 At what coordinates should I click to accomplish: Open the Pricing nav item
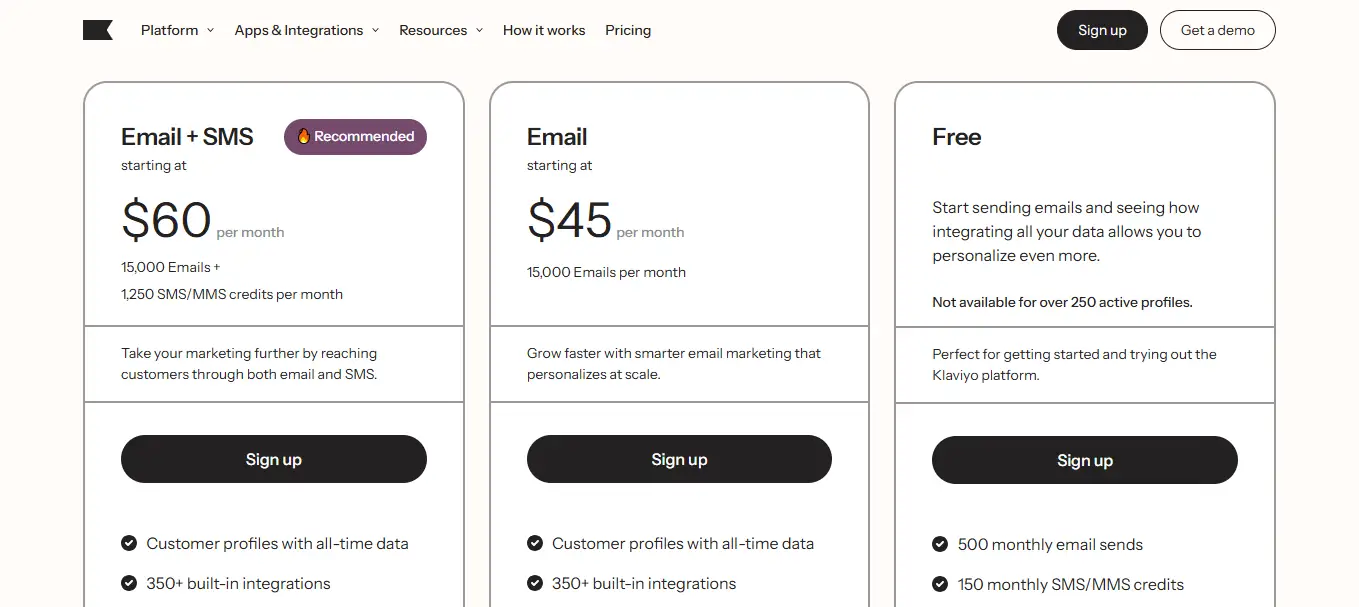pos(628,30)
